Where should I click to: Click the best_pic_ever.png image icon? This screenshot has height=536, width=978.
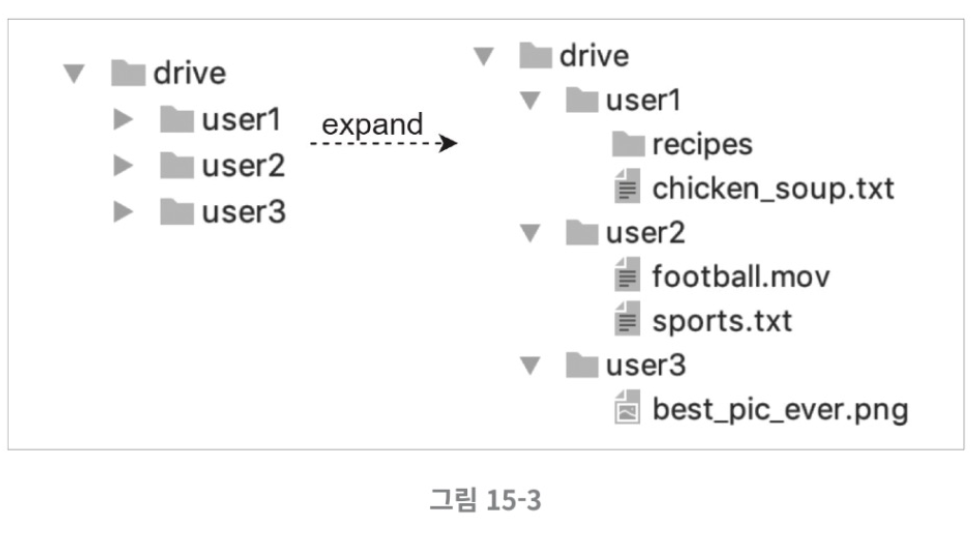coord(627,407)
